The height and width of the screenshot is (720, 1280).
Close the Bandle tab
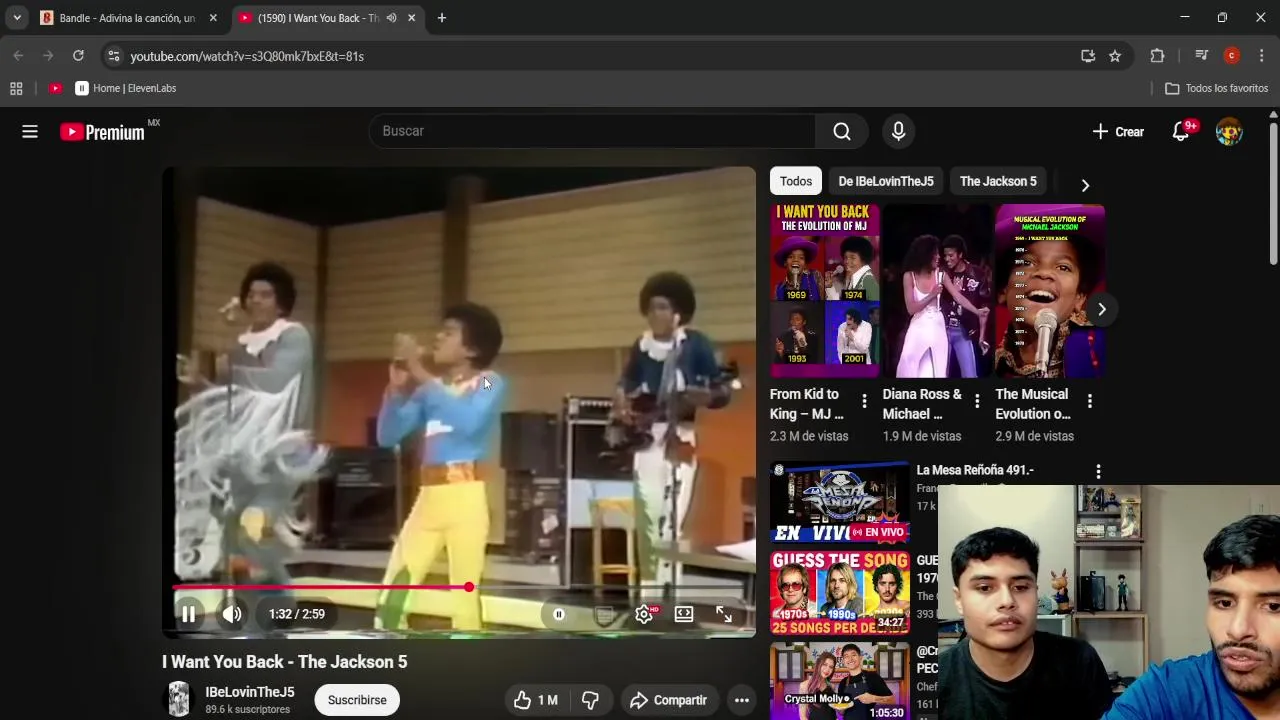click(213, 18)
